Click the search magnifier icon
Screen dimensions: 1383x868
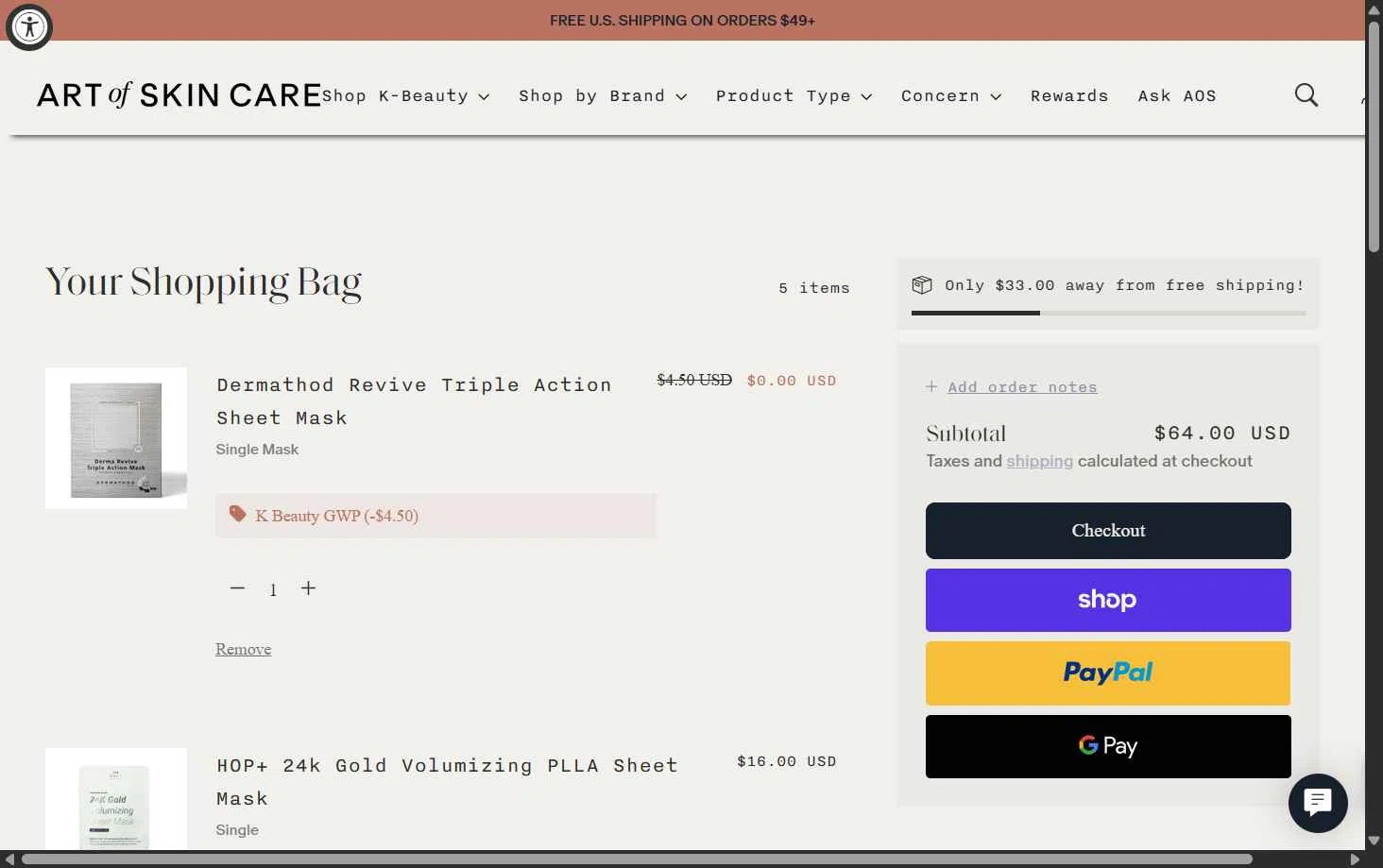(x=1306, y=94)
